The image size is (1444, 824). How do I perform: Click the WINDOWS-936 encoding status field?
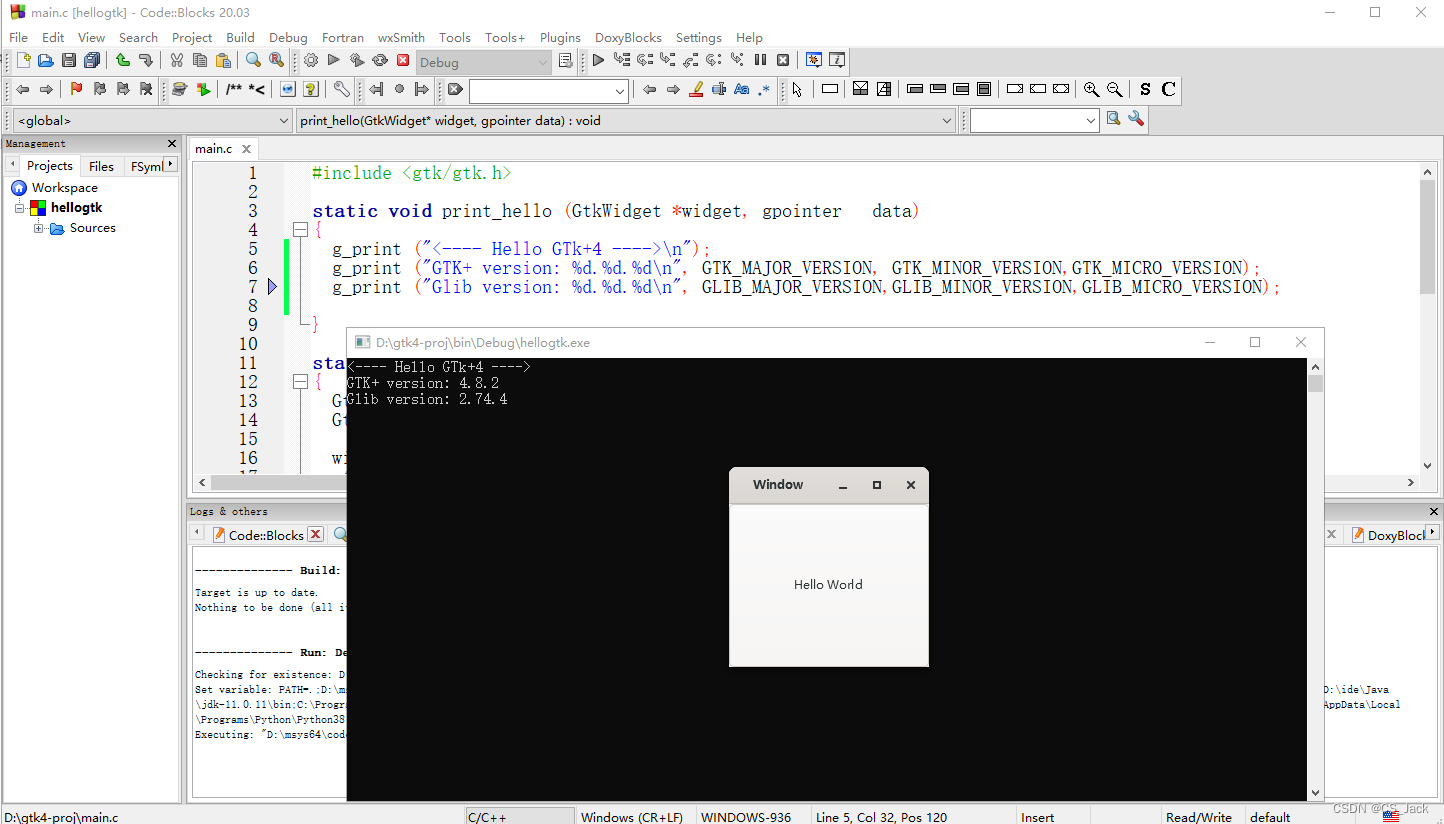[x=746, y=817]
